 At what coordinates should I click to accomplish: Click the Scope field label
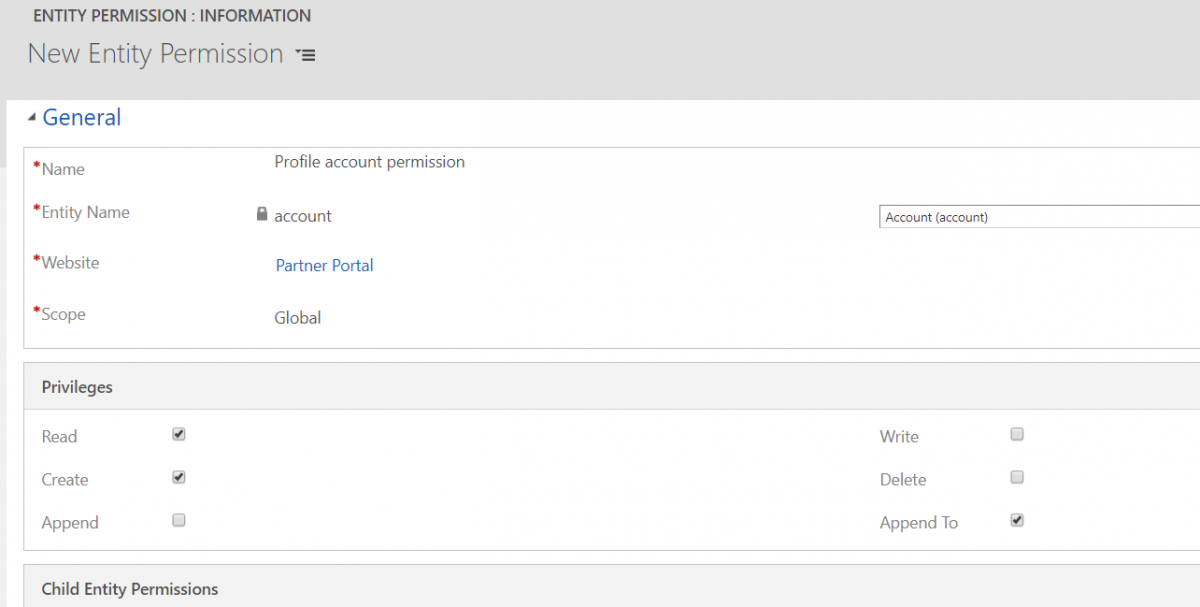click(x=63, y=314)
